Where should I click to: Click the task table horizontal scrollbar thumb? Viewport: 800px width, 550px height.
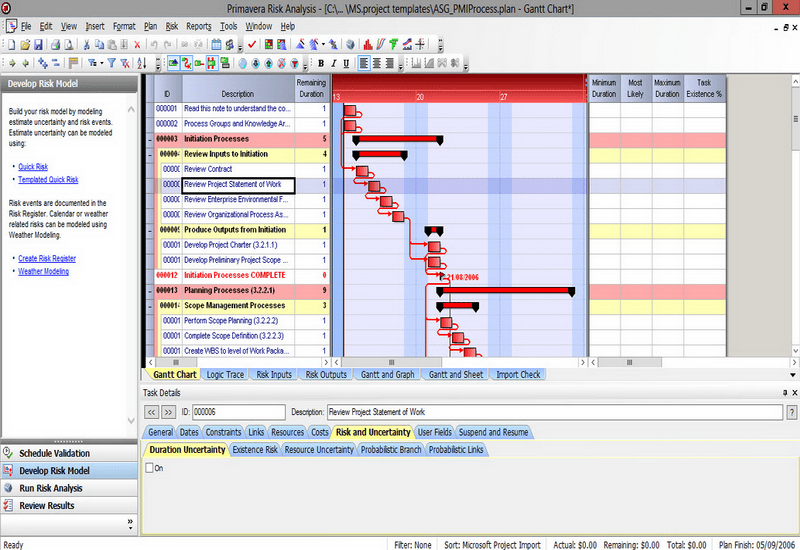176,362
